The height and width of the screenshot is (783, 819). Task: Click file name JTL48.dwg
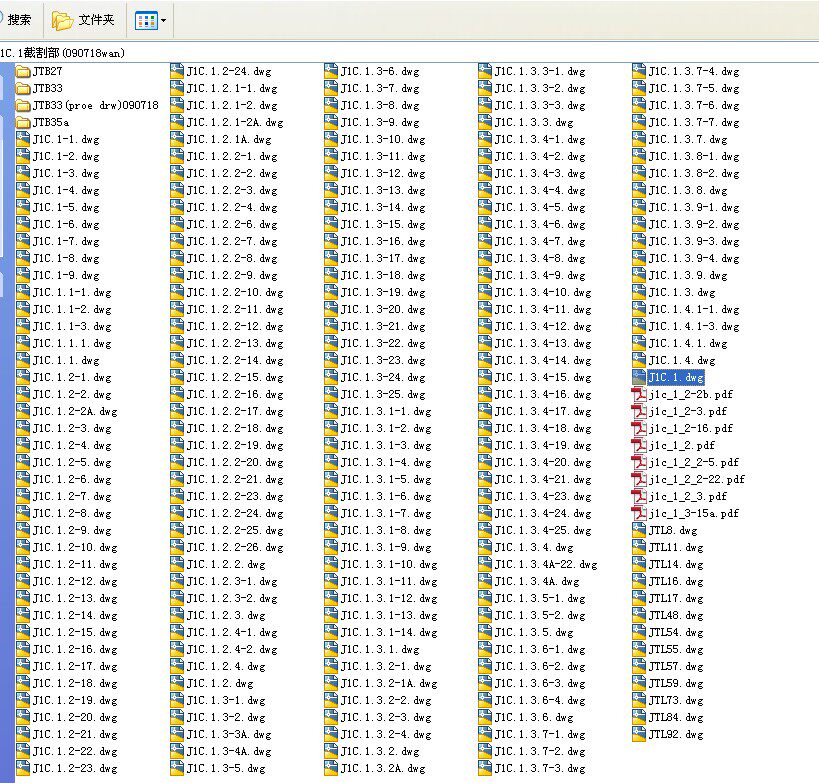pyautogui.click(x=676, y=615)
